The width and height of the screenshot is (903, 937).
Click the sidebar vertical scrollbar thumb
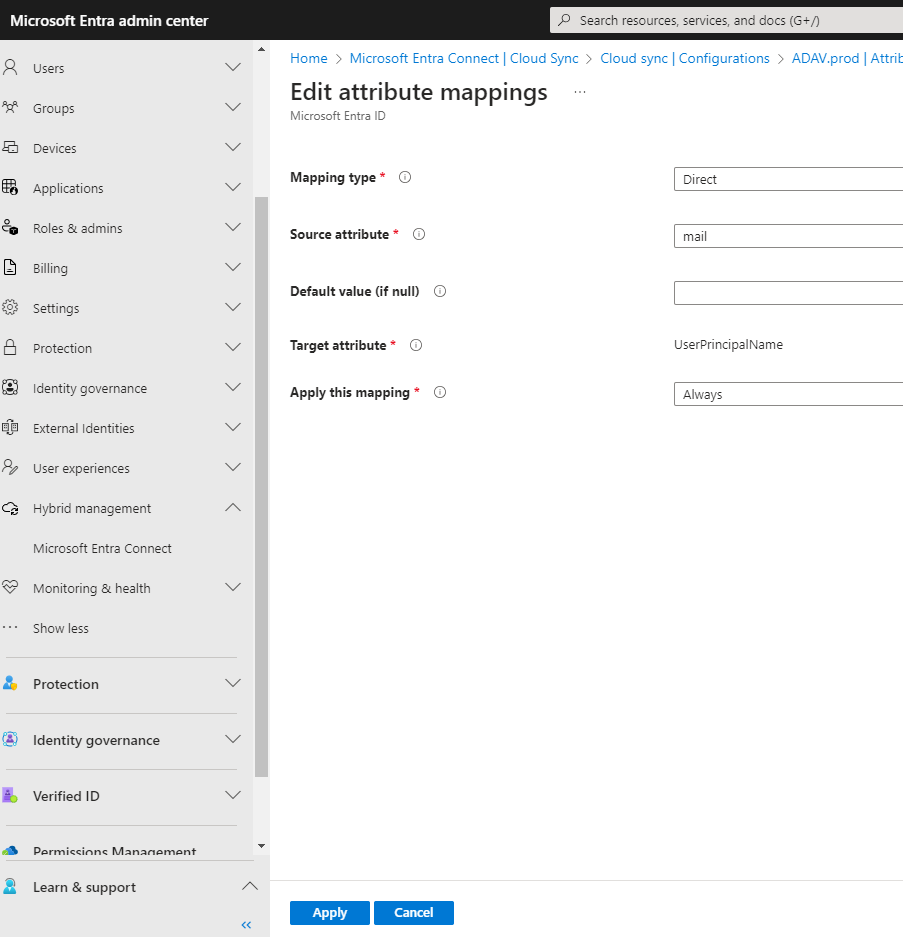261,486
